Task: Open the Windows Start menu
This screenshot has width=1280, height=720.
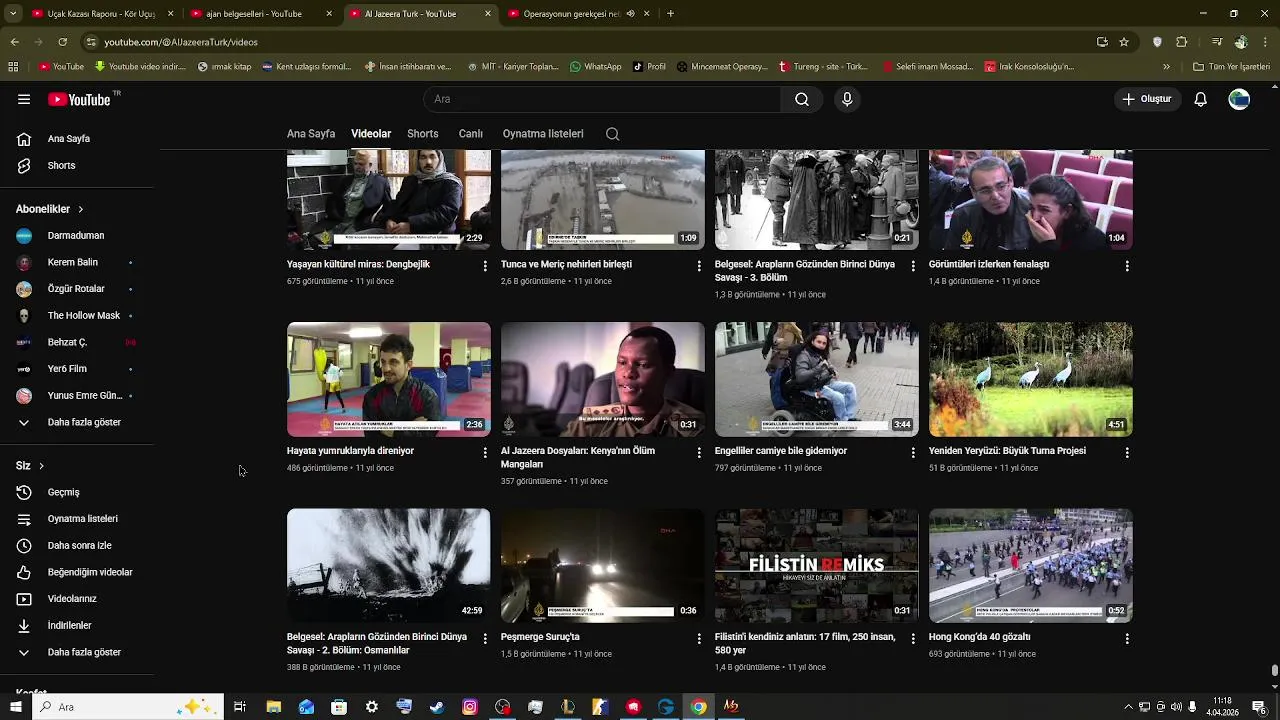Action: pos(15,707)
